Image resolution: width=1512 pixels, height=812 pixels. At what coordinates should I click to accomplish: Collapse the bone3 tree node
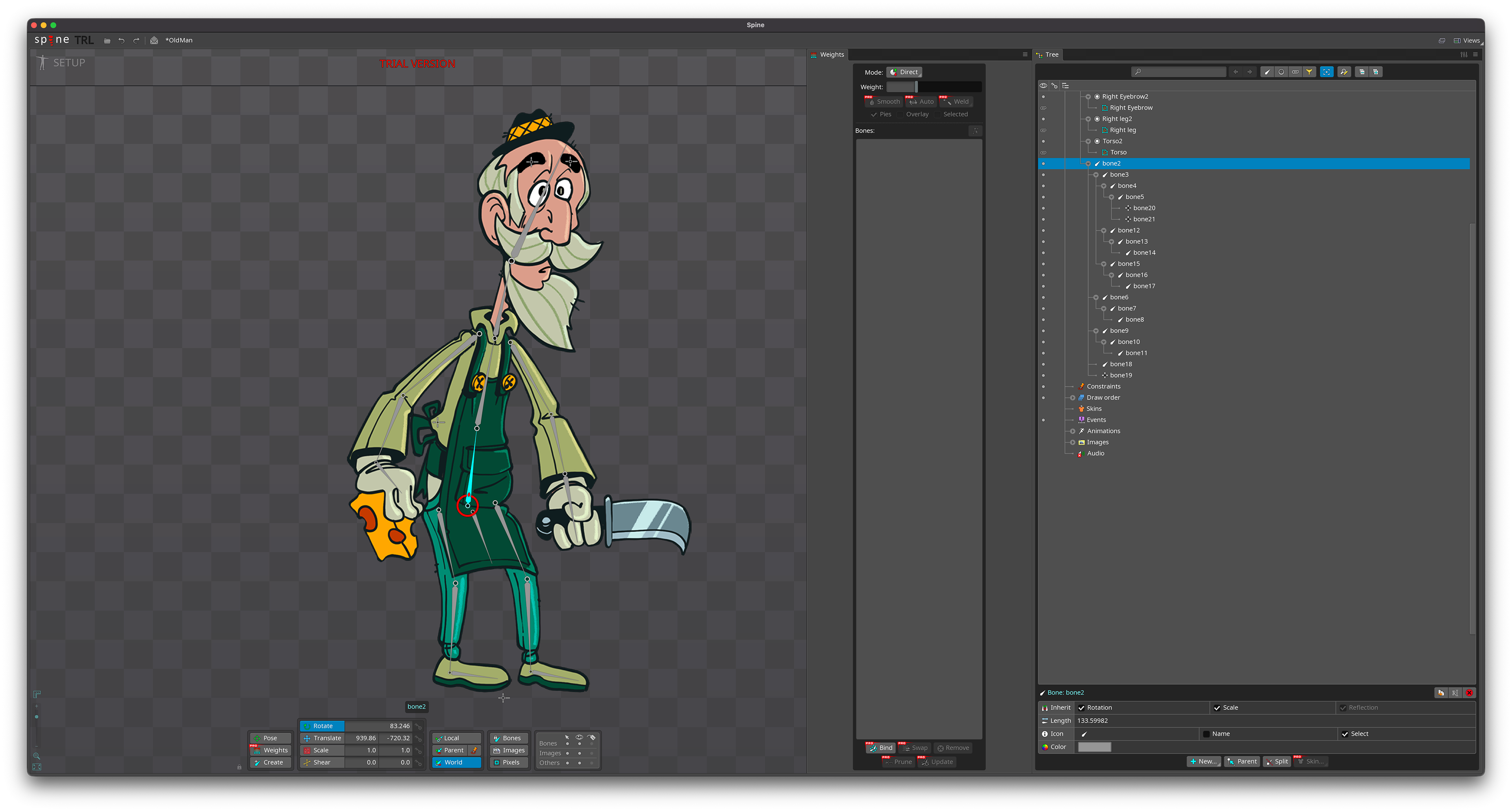[1096, 175]
